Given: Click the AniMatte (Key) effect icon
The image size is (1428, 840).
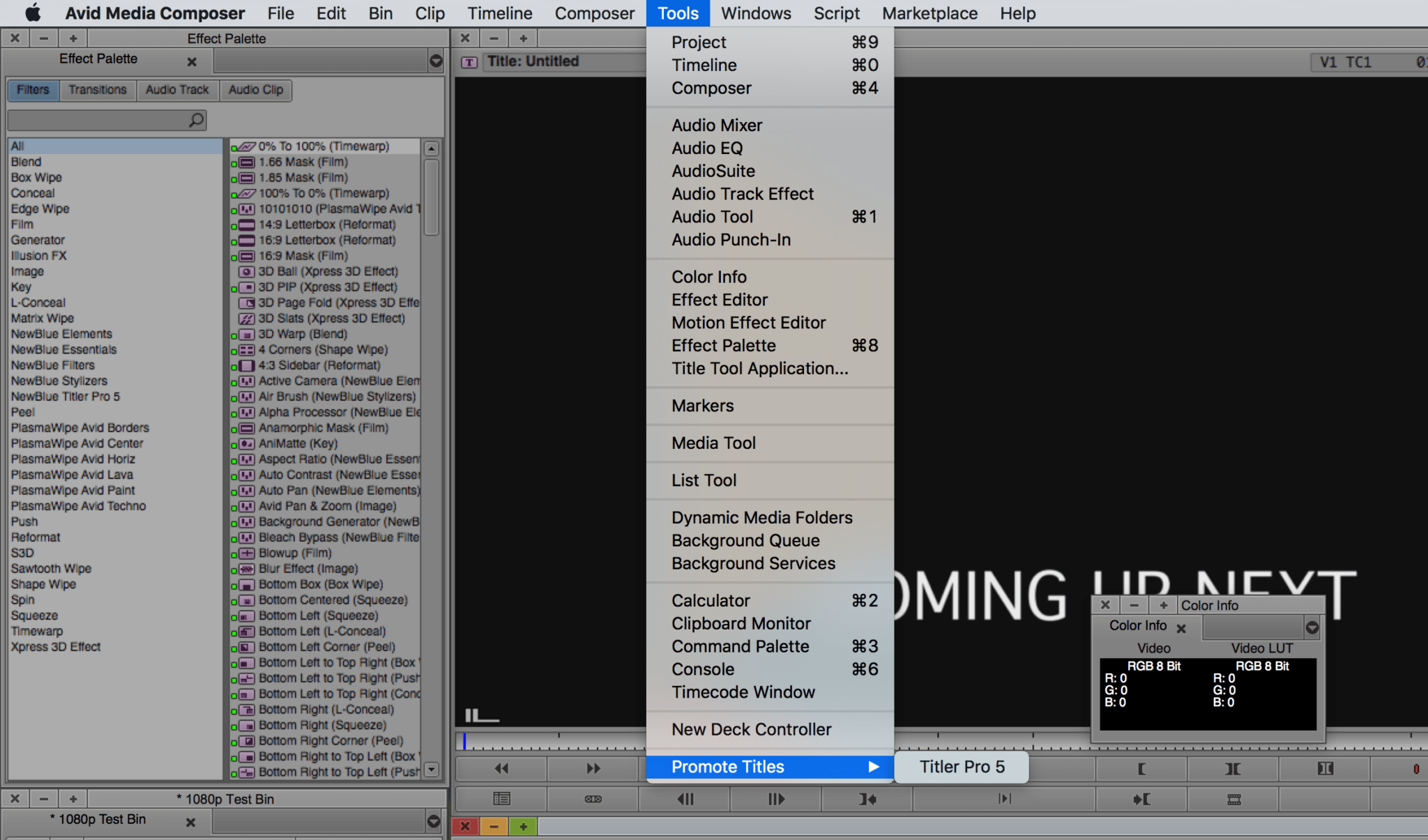Looking at the screenshot, I should 246,444.
